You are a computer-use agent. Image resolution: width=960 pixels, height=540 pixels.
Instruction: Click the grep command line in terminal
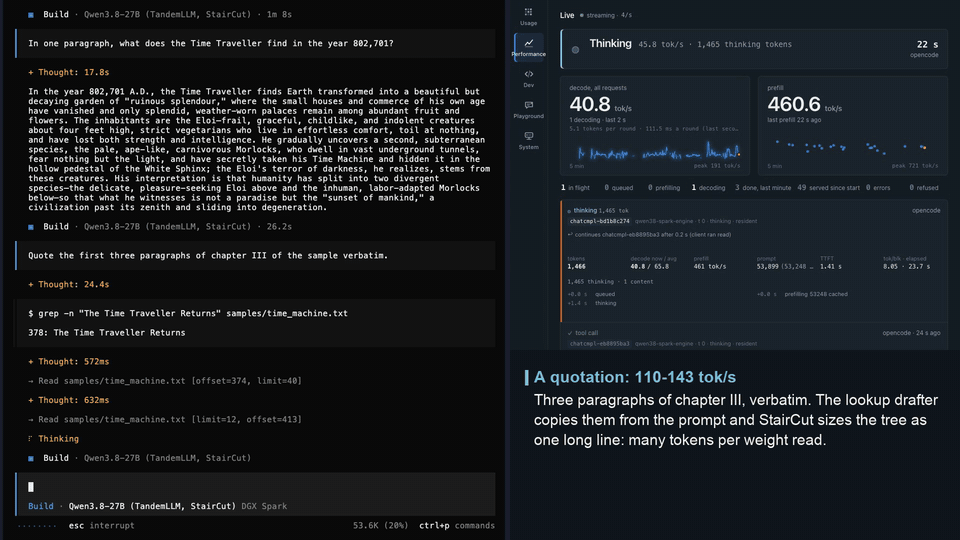(x=188, y=313)
